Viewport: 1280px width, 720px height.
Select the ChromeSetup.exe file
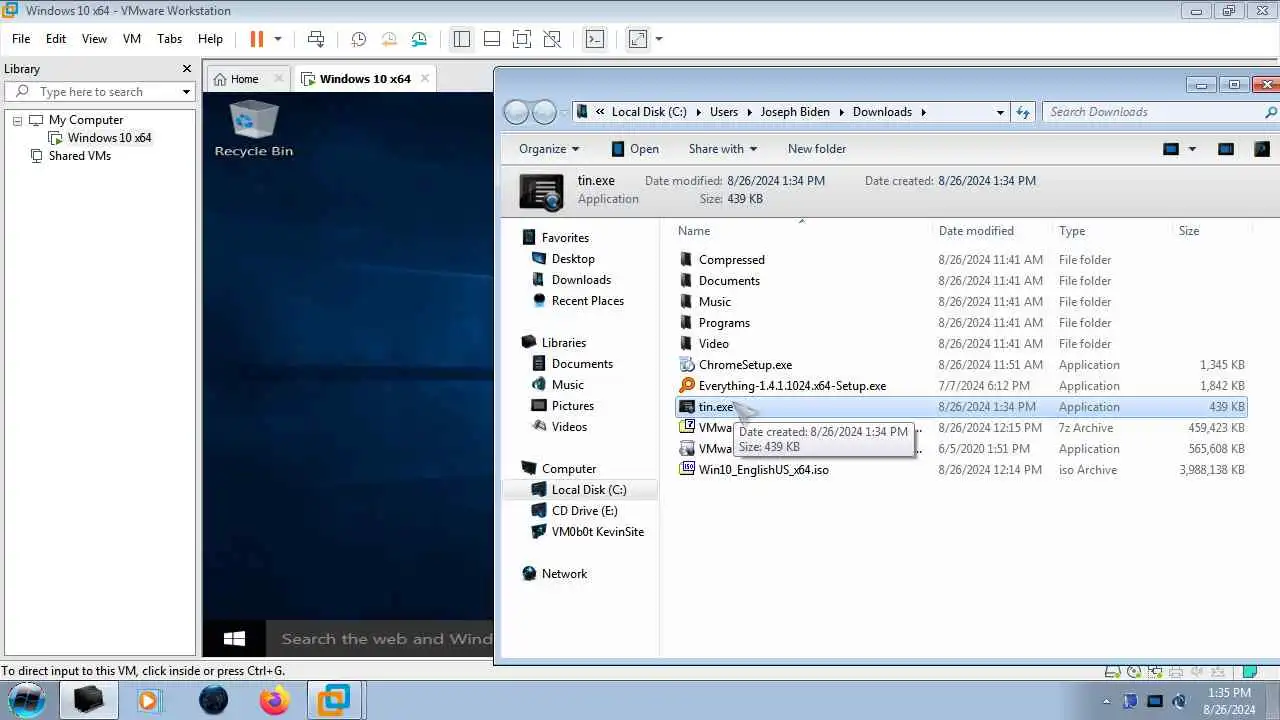coord(745,365)
